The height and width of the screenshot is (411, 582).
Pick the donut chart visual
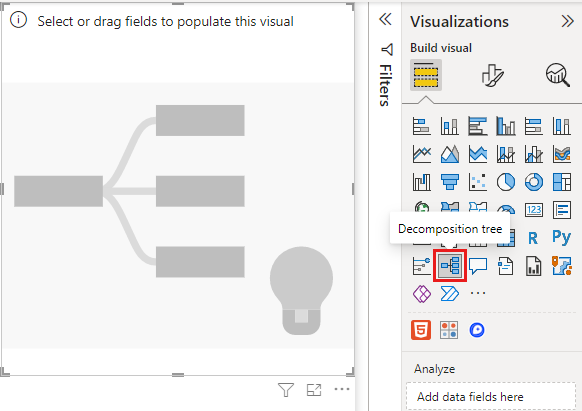coord(534,182)
